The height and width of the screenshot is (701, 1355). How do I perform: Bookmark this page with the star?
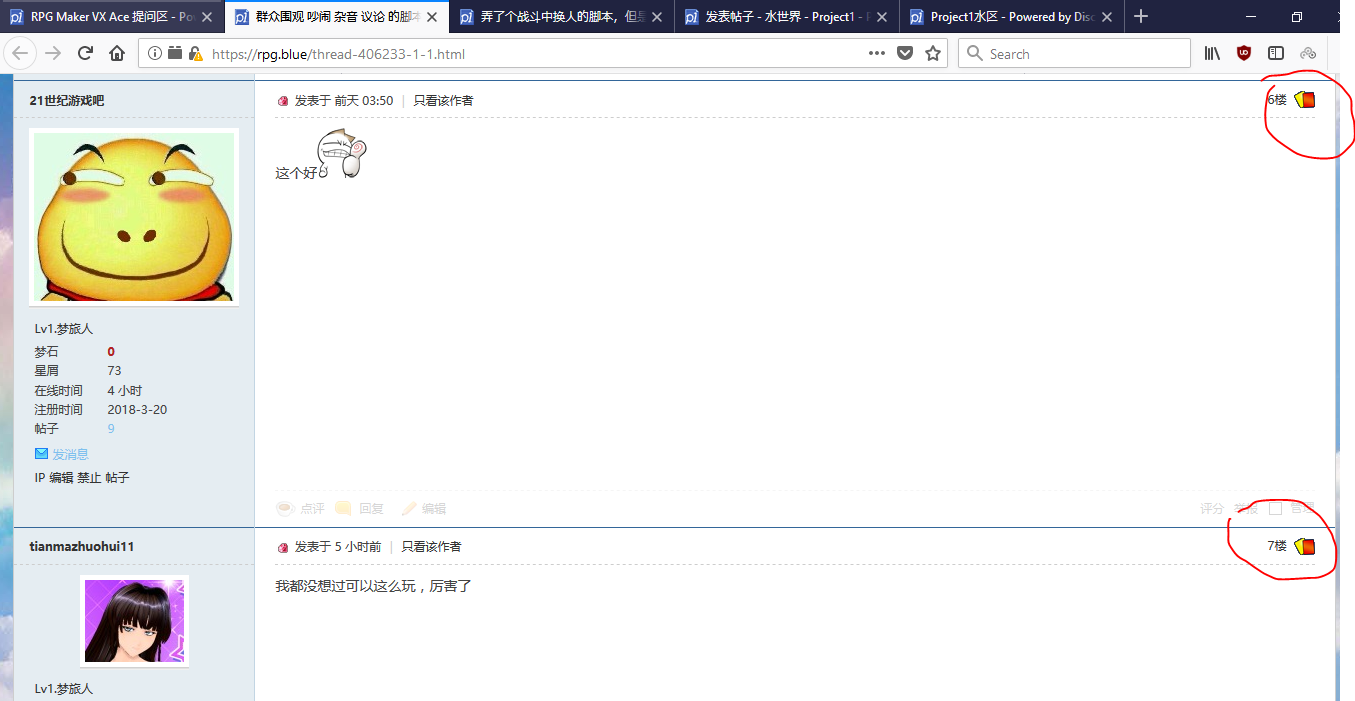(x=933, y=54)
